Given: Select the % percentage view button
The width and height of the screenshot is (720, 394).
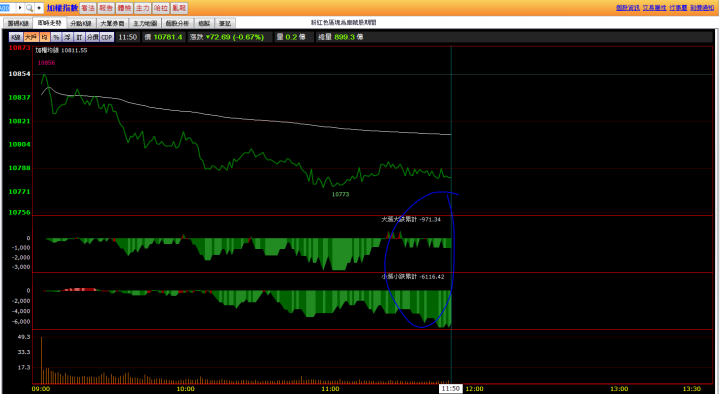Looking at the screenshot, I should tap(56, 37).
